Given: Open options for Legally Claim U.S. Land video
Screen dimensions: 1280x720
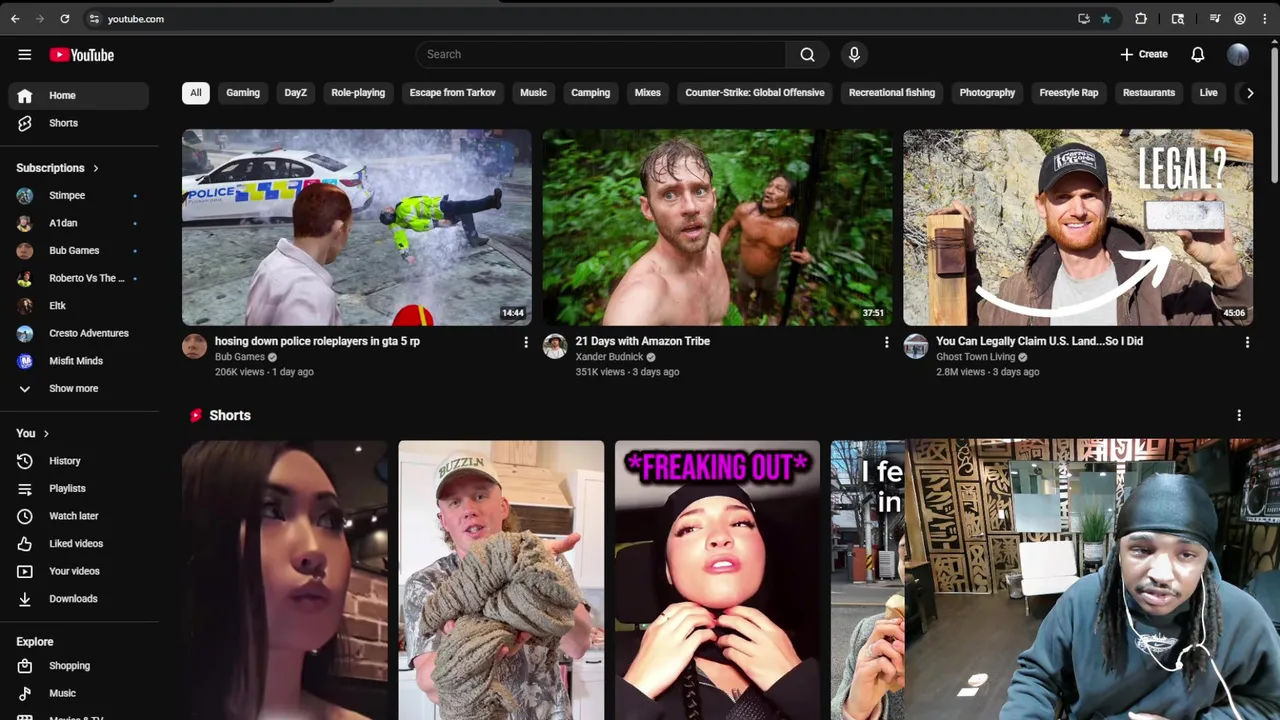Looking at the screenshot, I should coord(1247,342).
